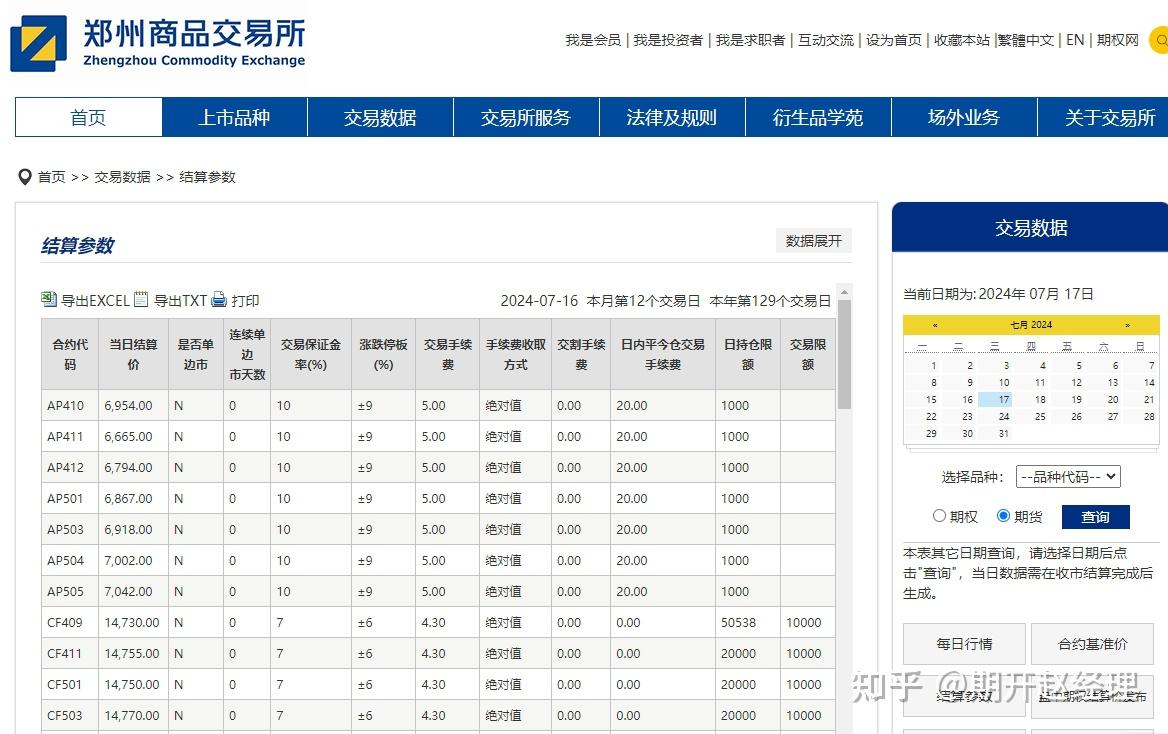Click the next month arrow on calendar

[1127, 324]
